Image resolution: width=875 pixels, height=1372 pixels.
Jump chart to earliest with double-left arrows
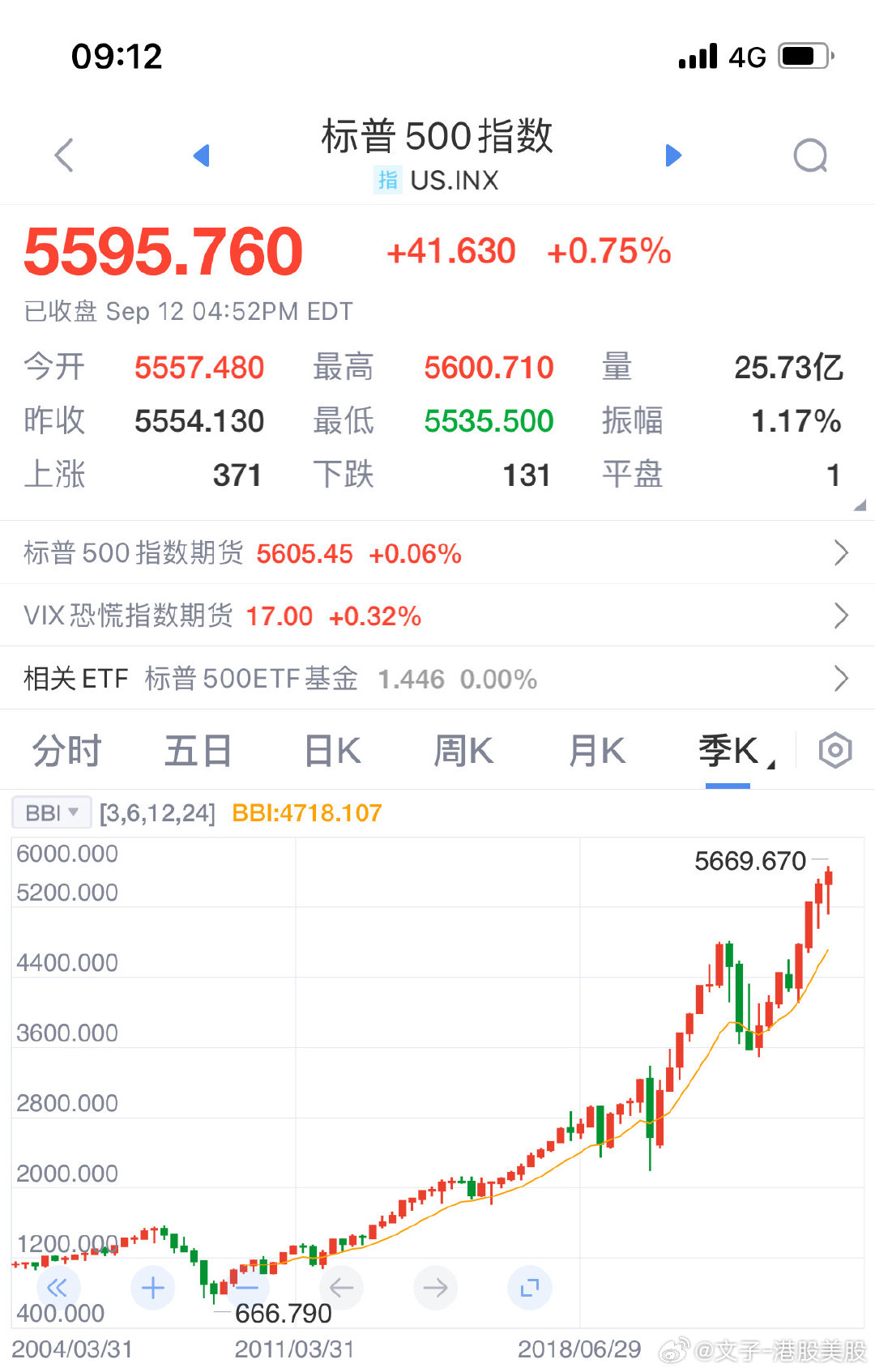(x=58, y=1288)
